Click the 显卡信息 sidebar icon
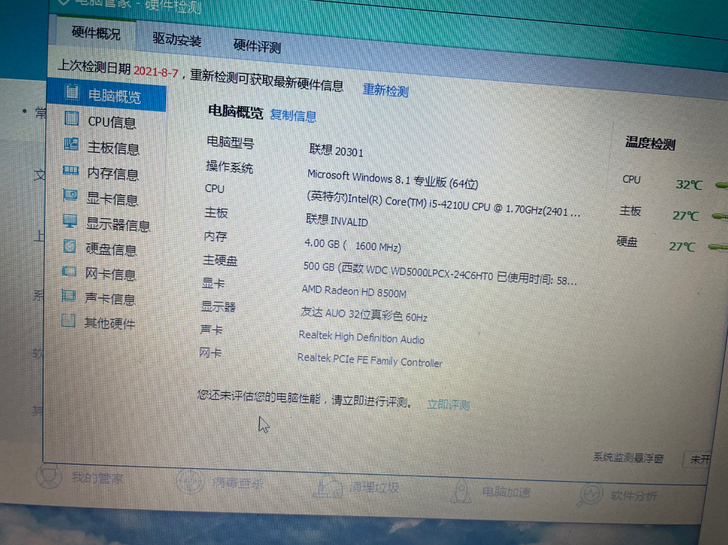The width and height of the screenshot is (728, 545). [70, 195]
